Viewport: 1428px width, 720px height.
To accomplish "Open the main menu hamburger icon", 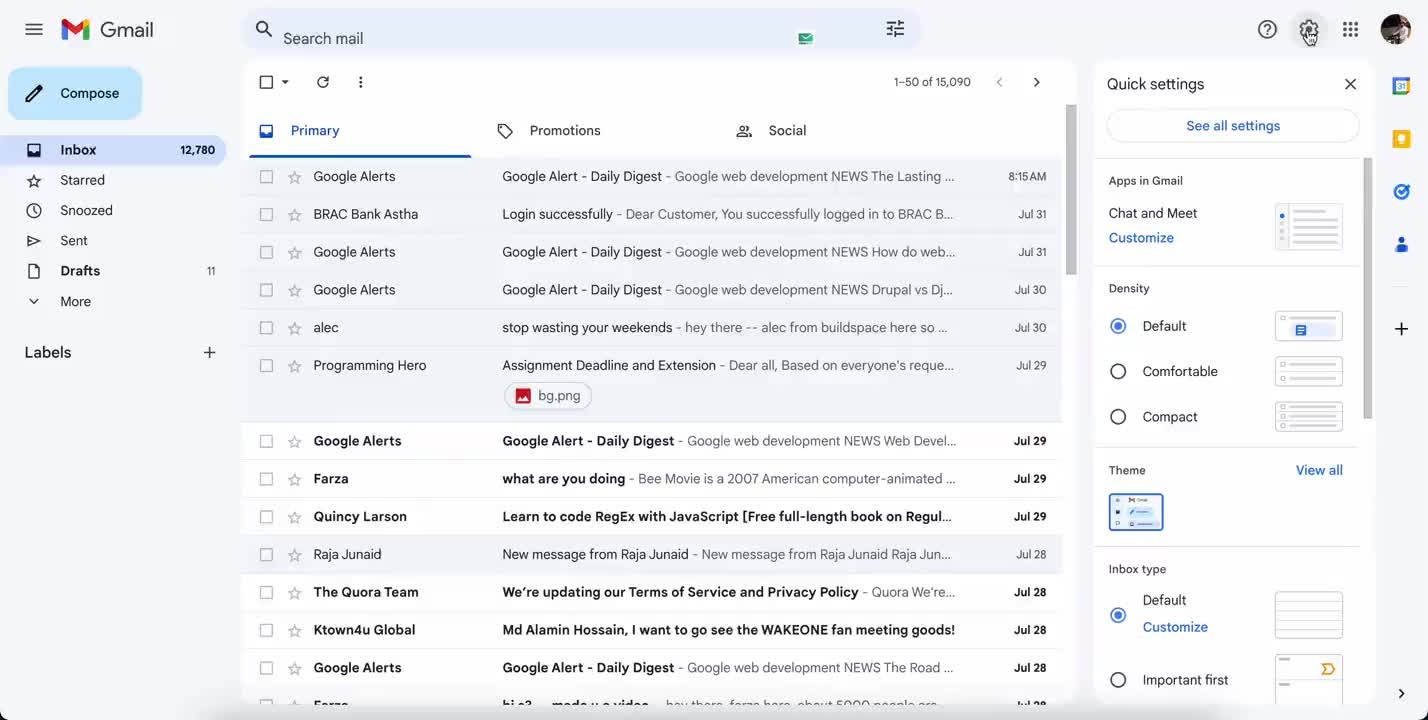I will coord(34,29).
